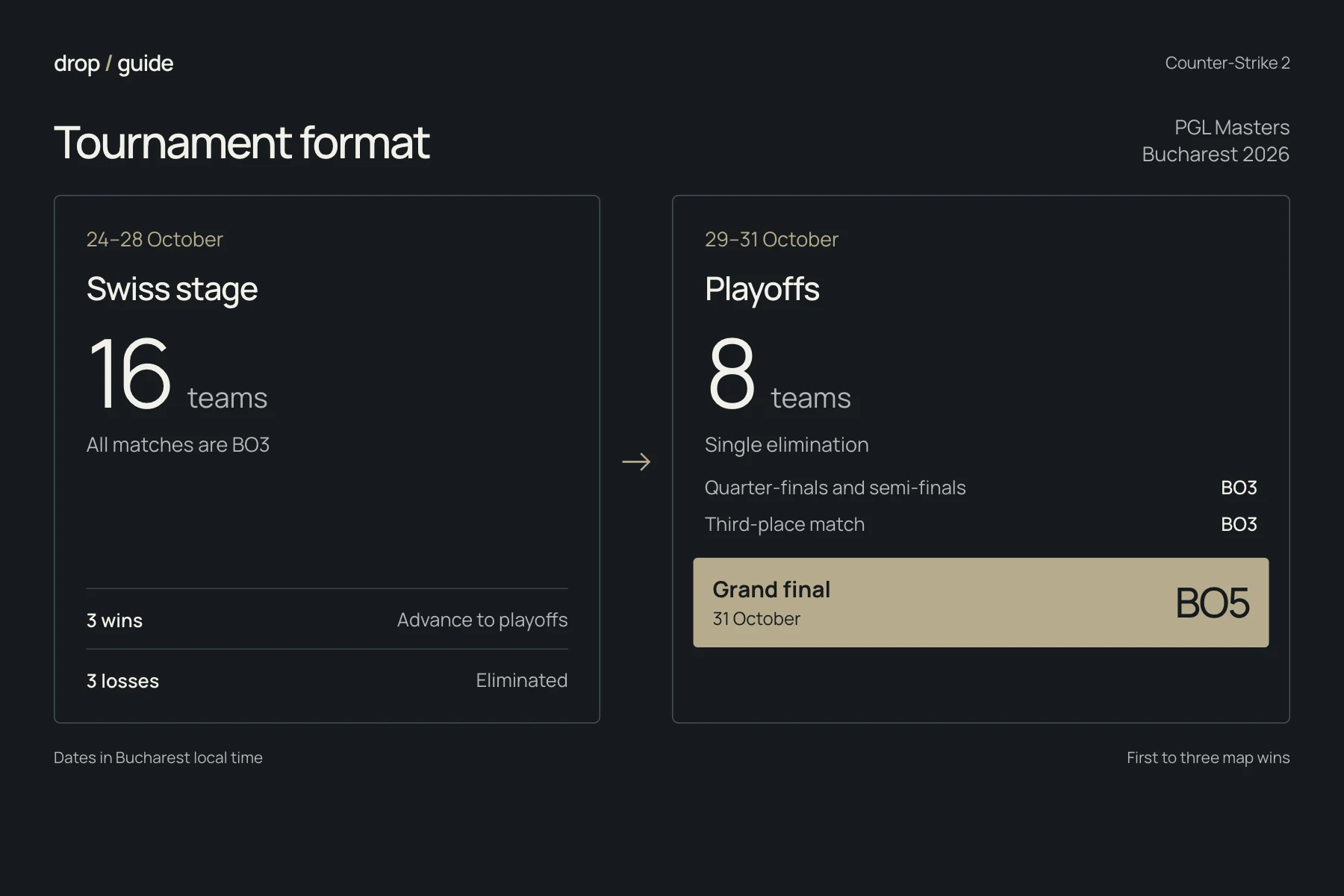This screenshot has width=1344, height=896.
Task: Select Dates in Bucharest local time footnote
Action: tap(158, 757)
